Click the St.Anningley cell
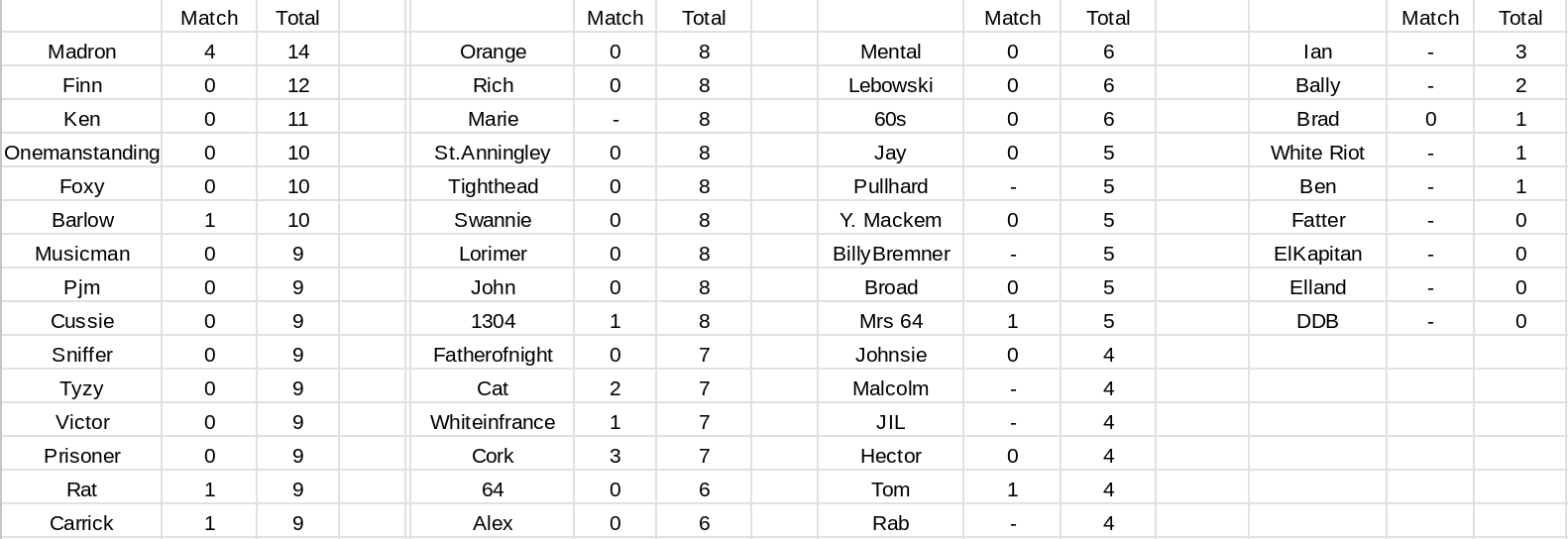Viewport: 1568px width, 539px height. (x=493, y=153)
